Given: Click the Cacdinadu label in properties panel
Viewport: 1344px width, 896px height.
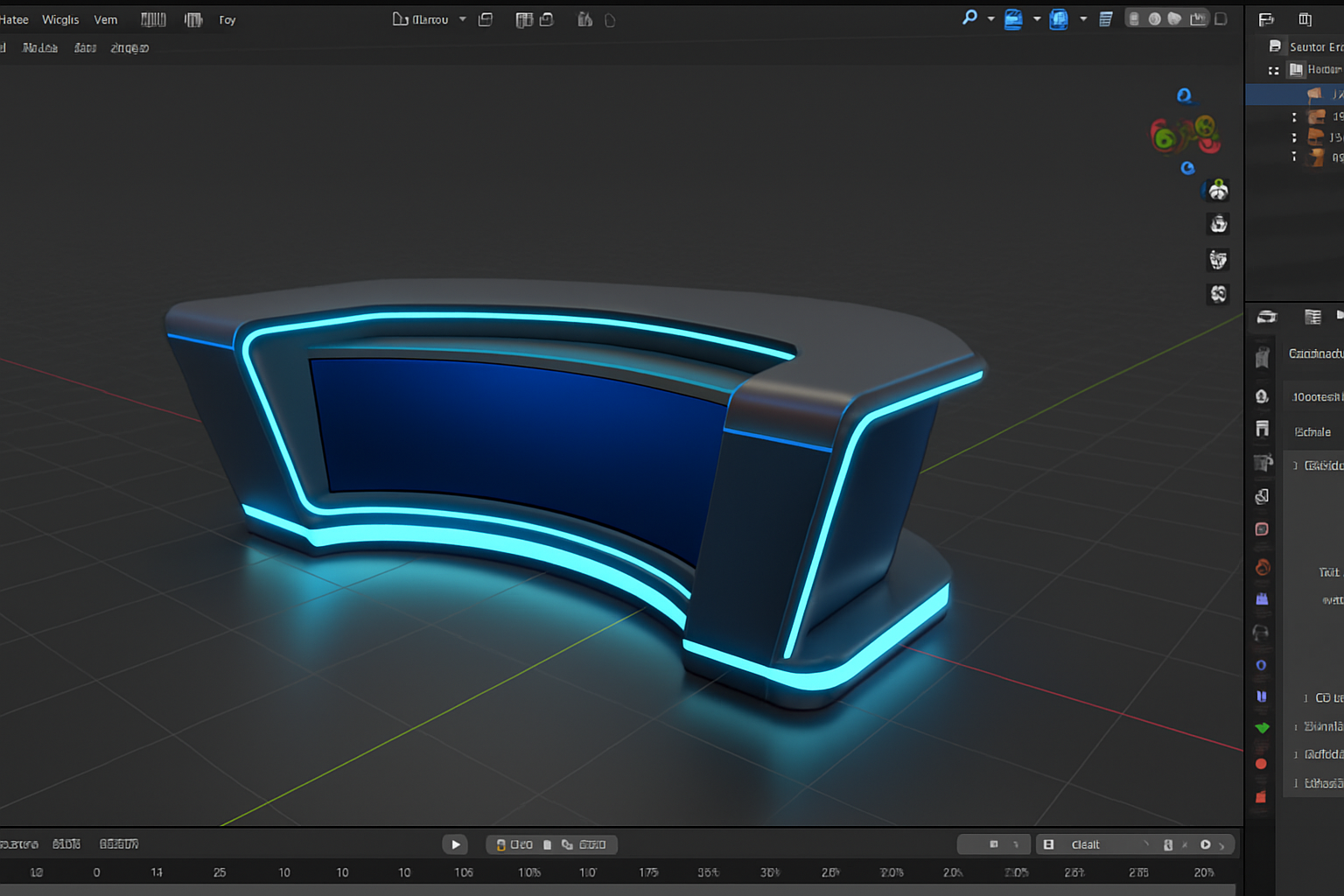Looking at the screenshot, I should pyautogui.click(x=1316, y=353).
